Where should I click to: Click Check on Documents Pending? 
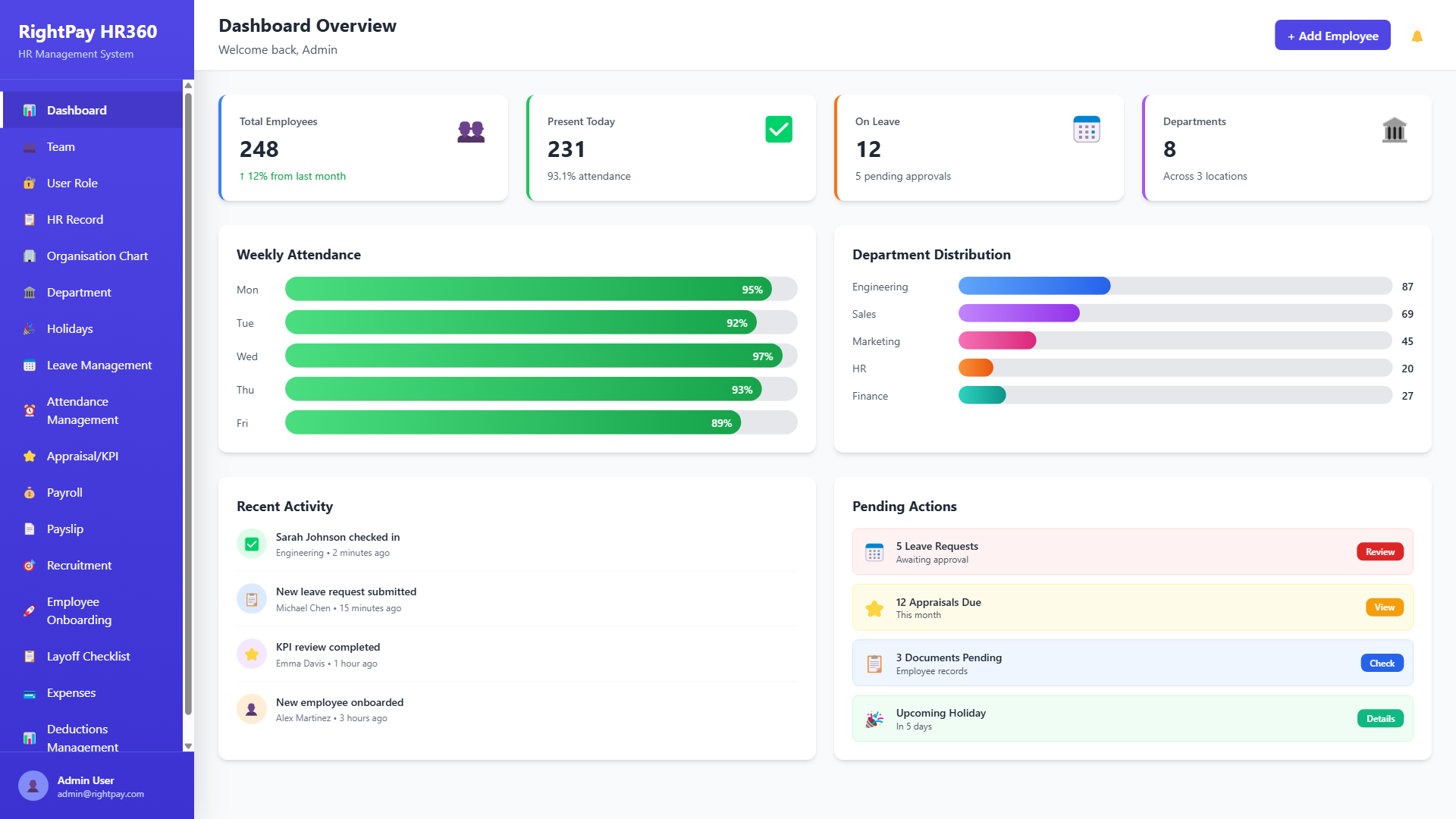(x=1382, y=664)
